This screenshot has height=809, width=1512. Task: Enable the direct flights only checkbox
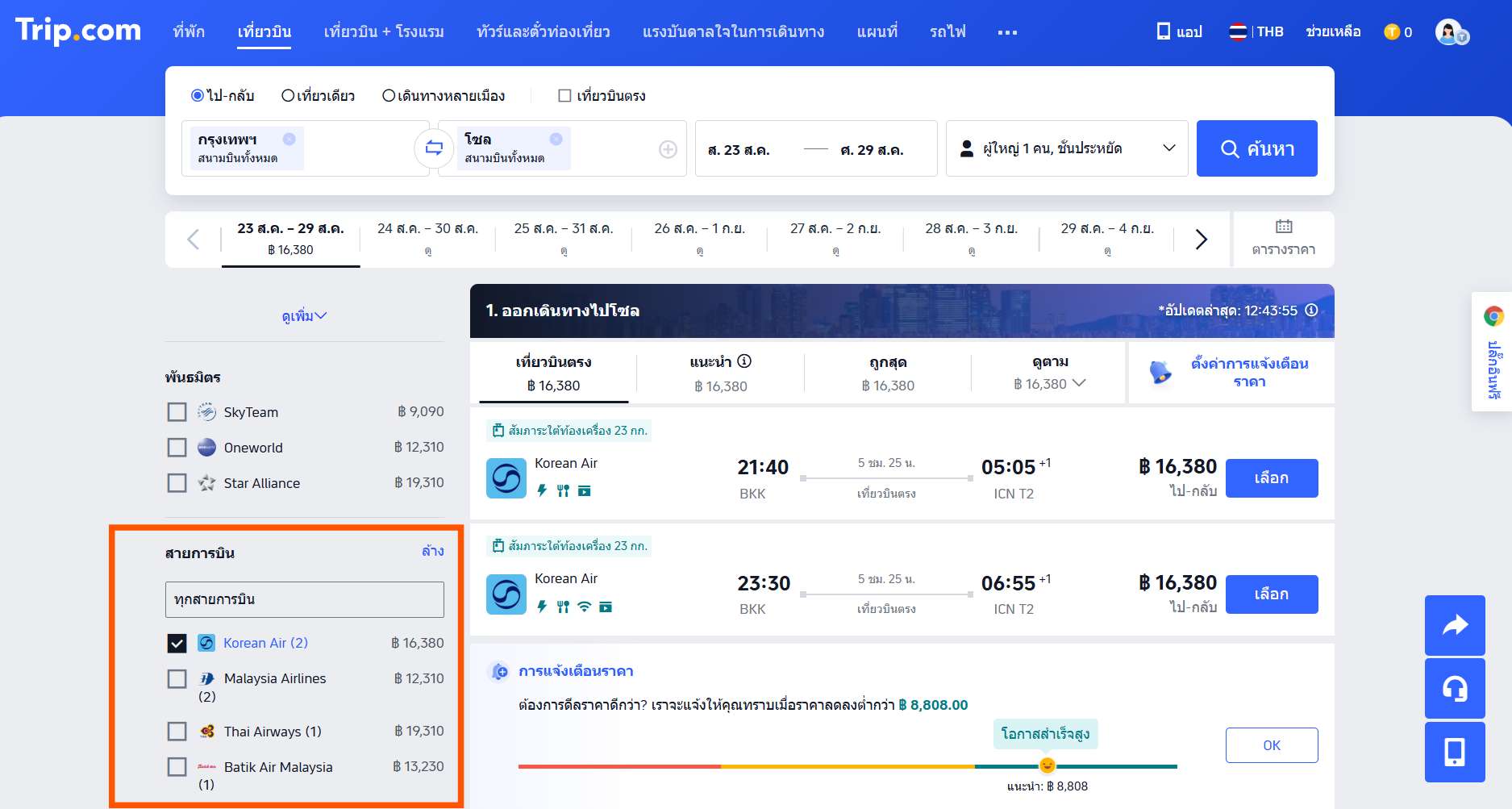click(x=564, y=96)
